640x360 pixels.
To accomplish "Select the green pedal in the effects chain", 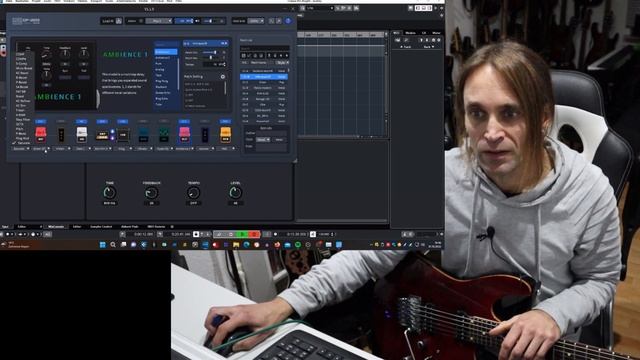I will (x=164, y=134).
